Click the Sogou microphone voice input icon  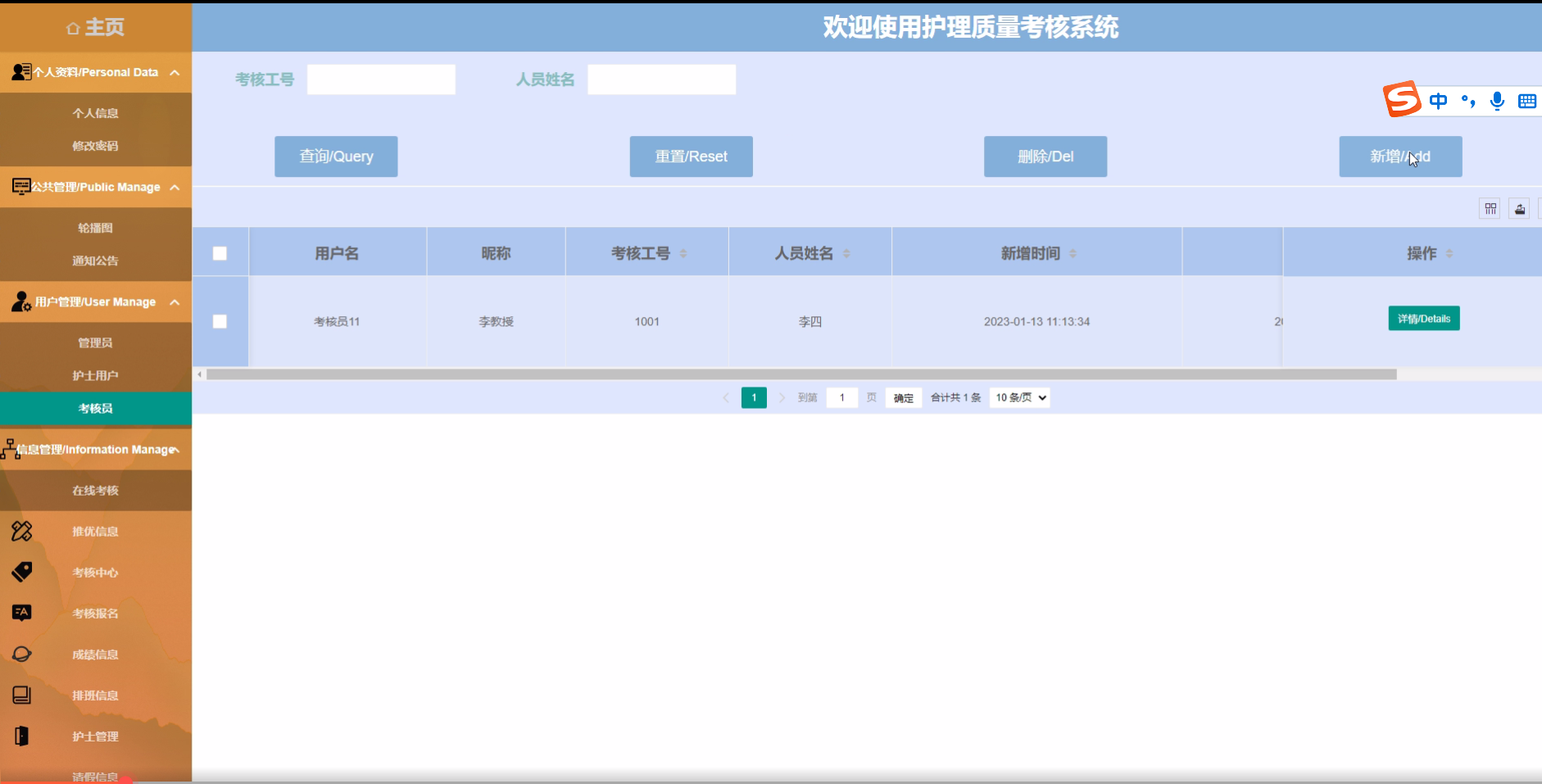[1497, 101]
